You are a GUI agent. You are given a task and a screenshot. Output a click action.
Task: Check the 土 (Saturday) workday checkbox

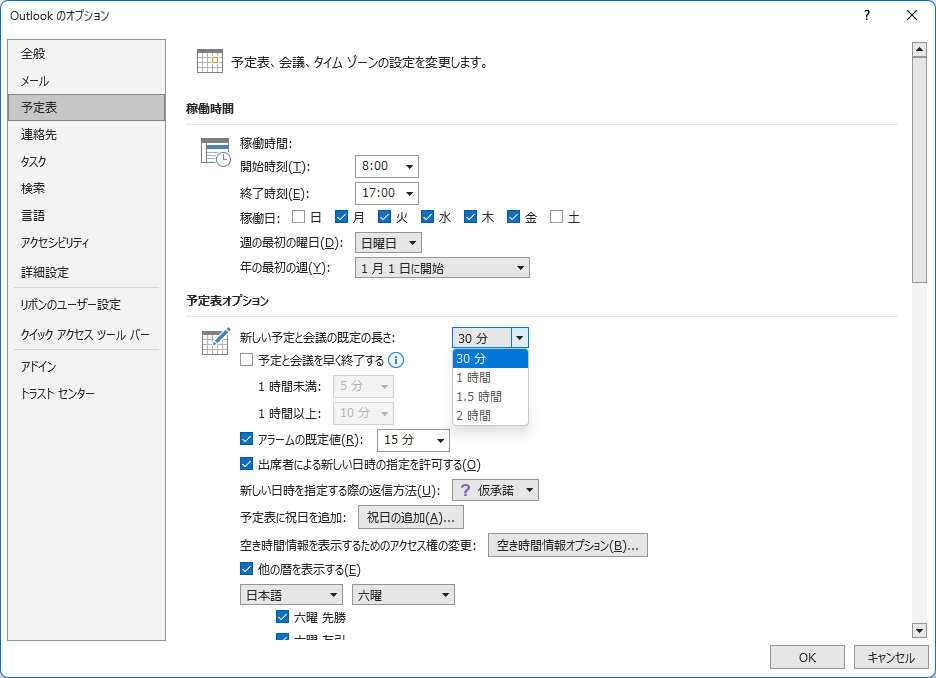point(556,217)
